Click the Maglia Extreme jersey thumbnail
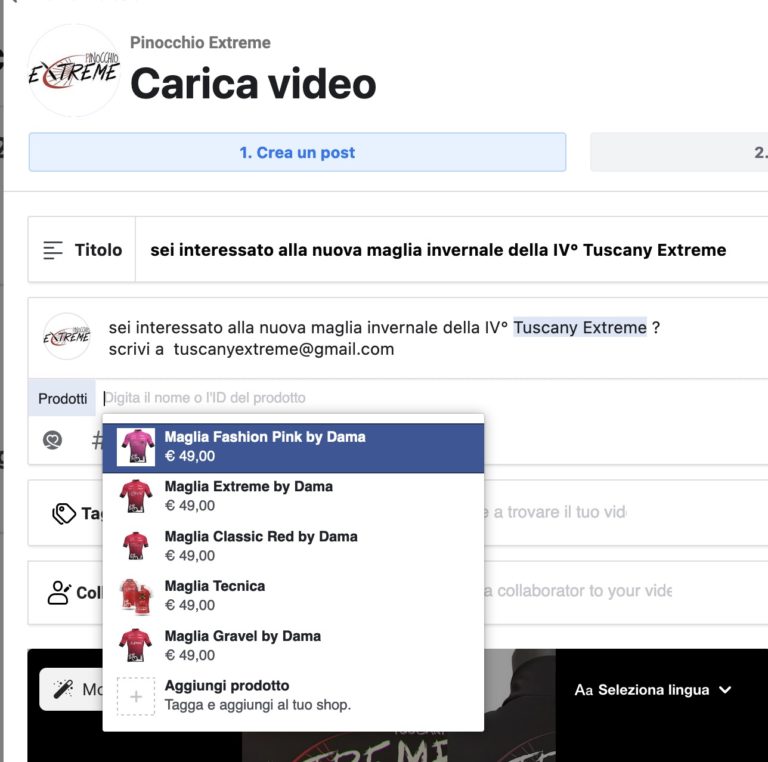The height and width of the screenshot is (762, 768). (x=136, y=496)
